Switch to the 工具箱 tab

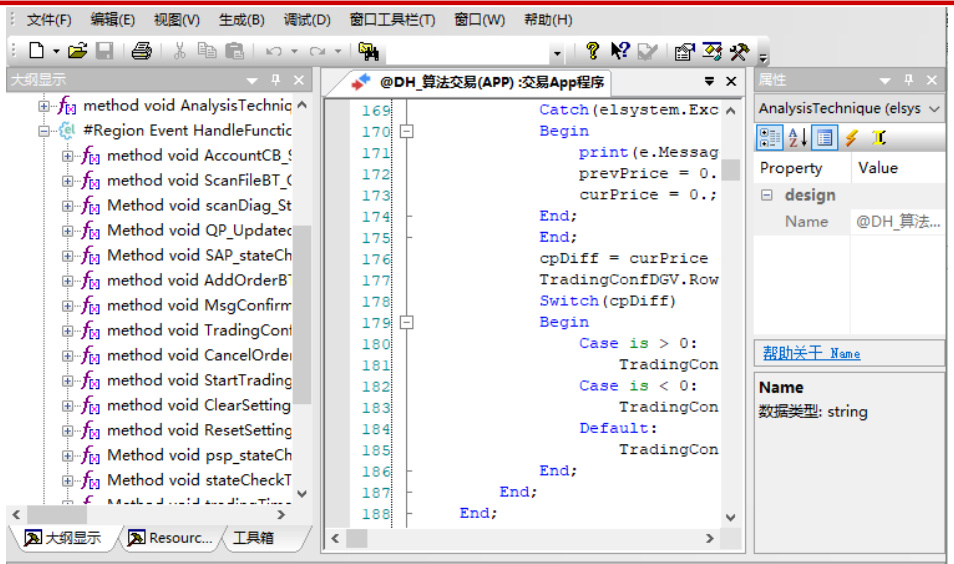click(254, 538)
